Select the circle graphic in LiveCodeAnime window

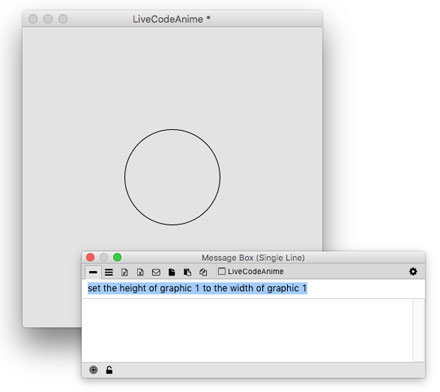point(172,177)
